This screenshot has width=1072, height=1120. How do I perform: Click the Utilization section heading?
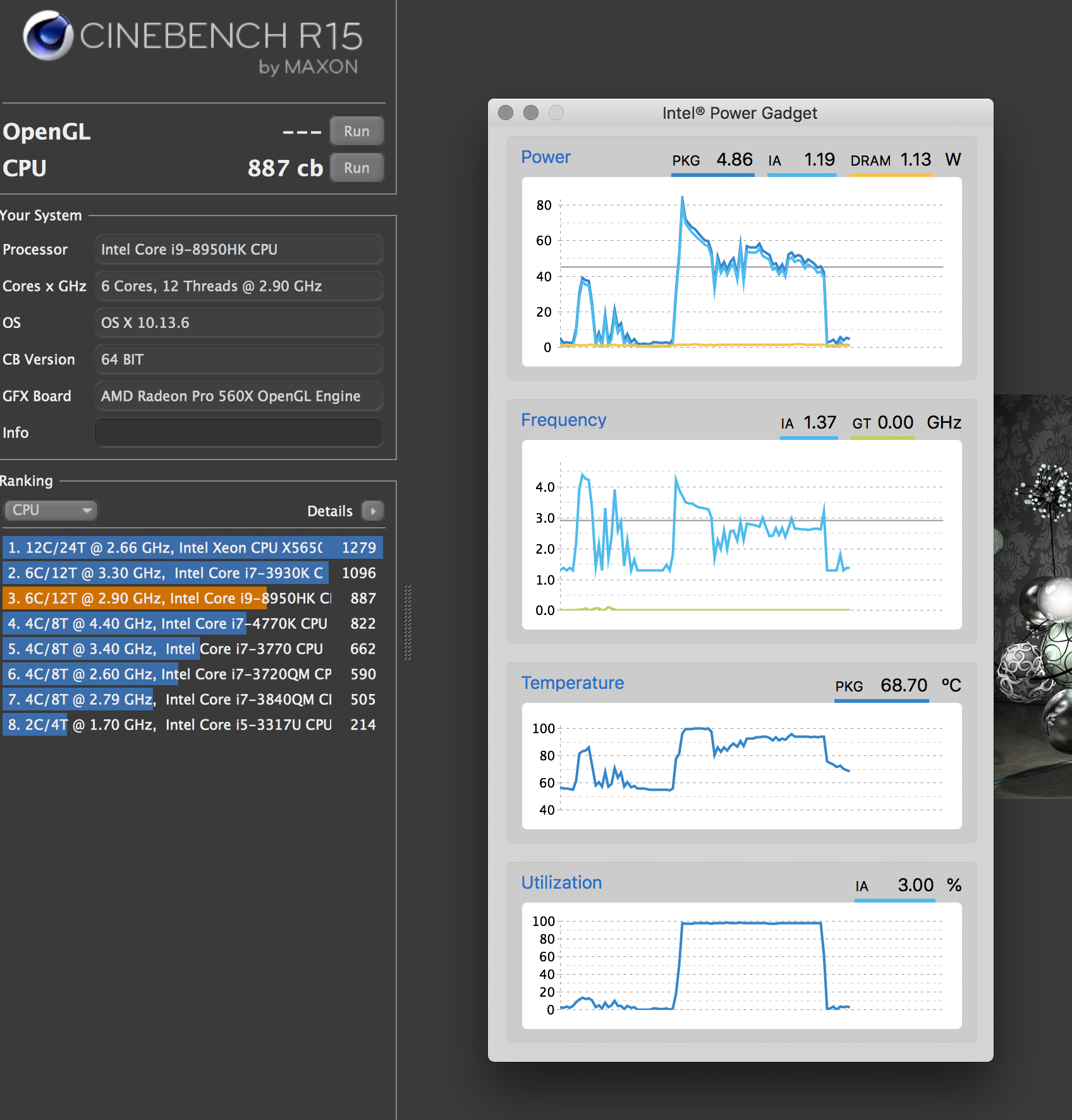click(561, 883)
